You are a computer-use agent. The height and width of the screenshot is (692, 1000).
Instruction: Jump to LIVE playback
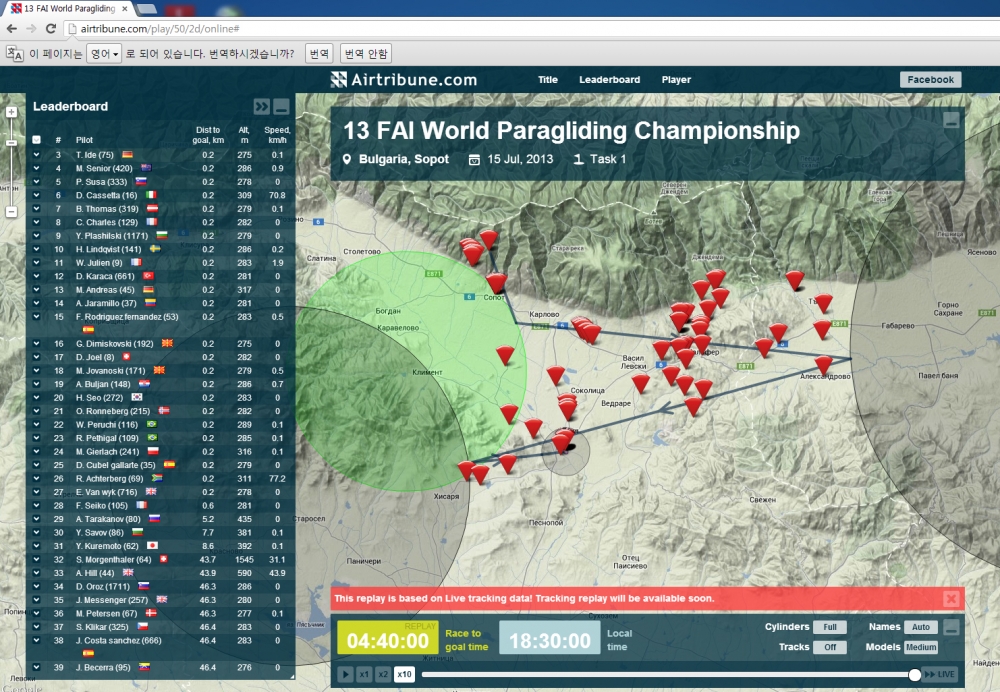pyautogui.click(x=940, y=674)
